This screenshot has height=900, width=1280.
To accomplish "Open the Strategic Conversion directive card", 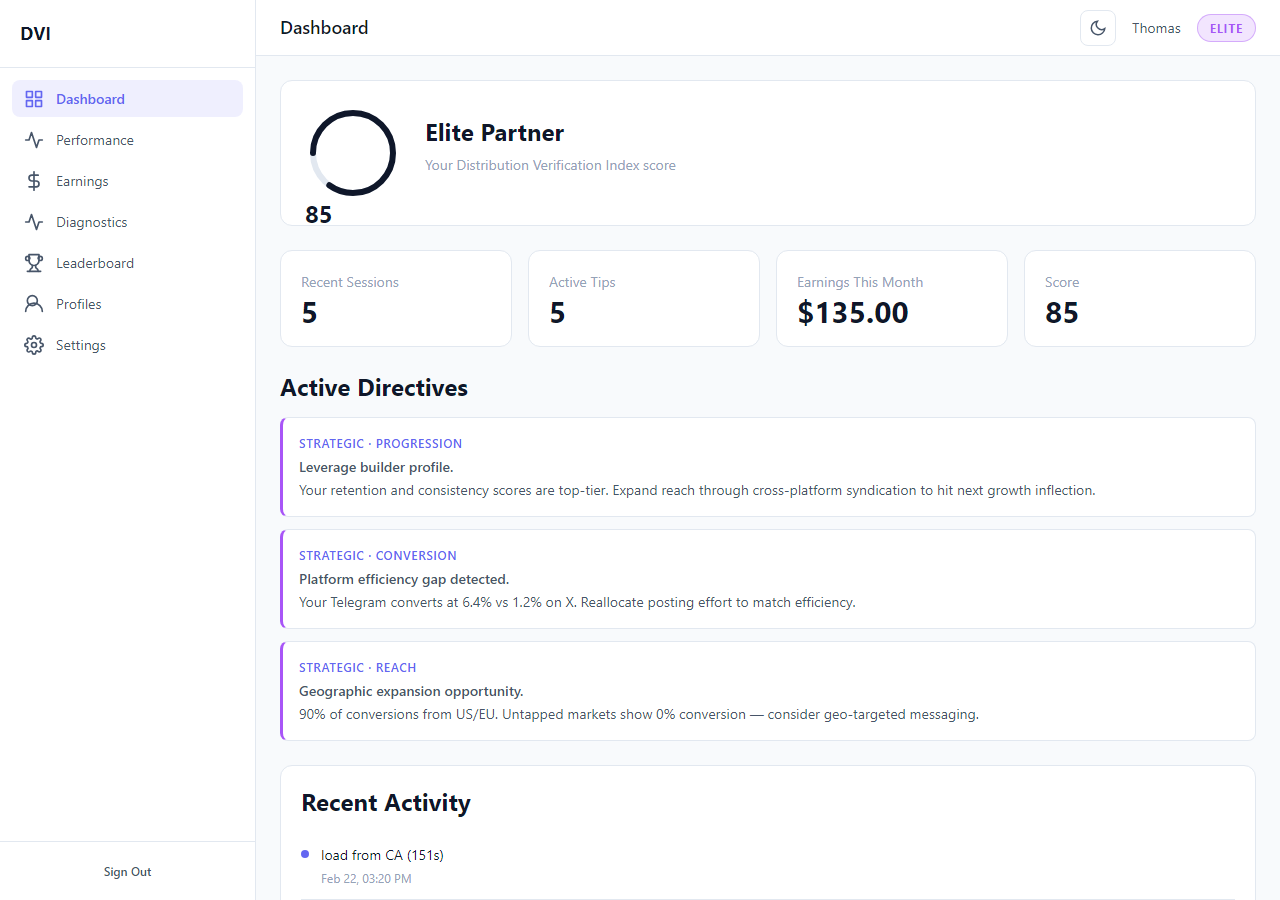I will click(768, 579).
